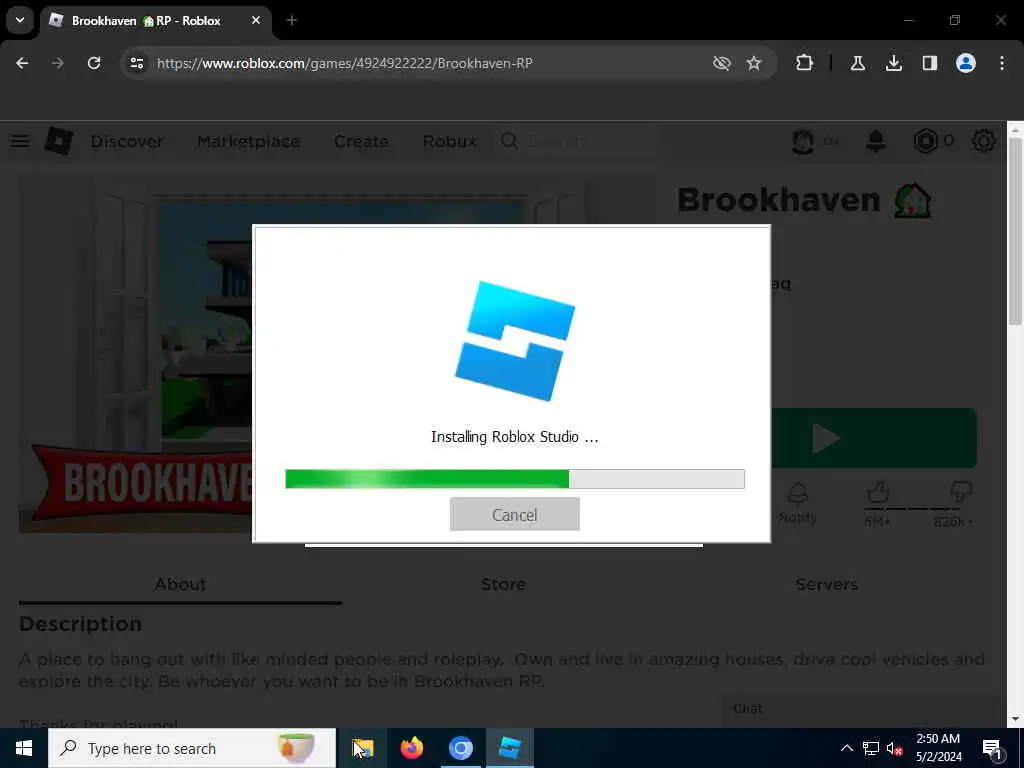Open the Discover page
This screenshot has width=1024, height=768.
(x=127, y=141)
